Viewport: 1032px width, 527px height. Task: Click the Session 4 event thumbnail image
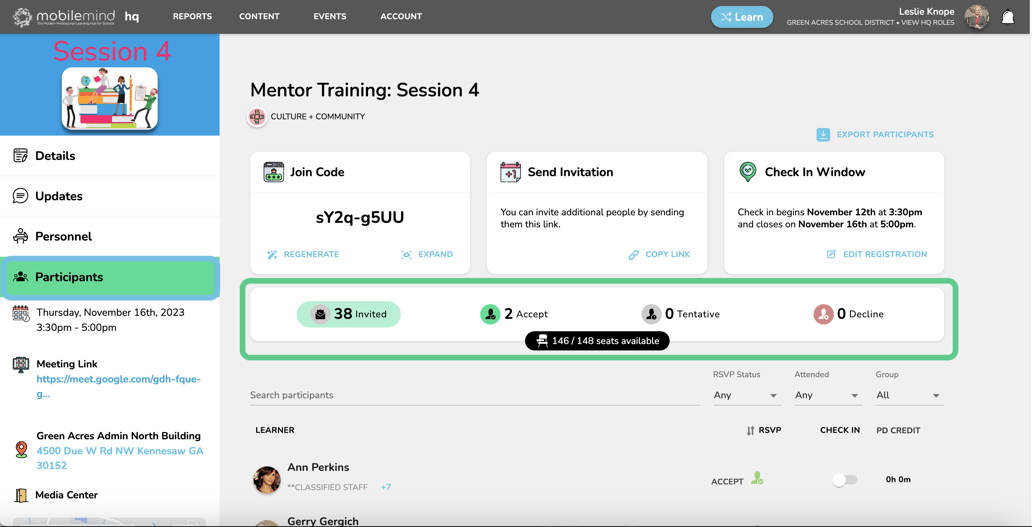point(110,98)
